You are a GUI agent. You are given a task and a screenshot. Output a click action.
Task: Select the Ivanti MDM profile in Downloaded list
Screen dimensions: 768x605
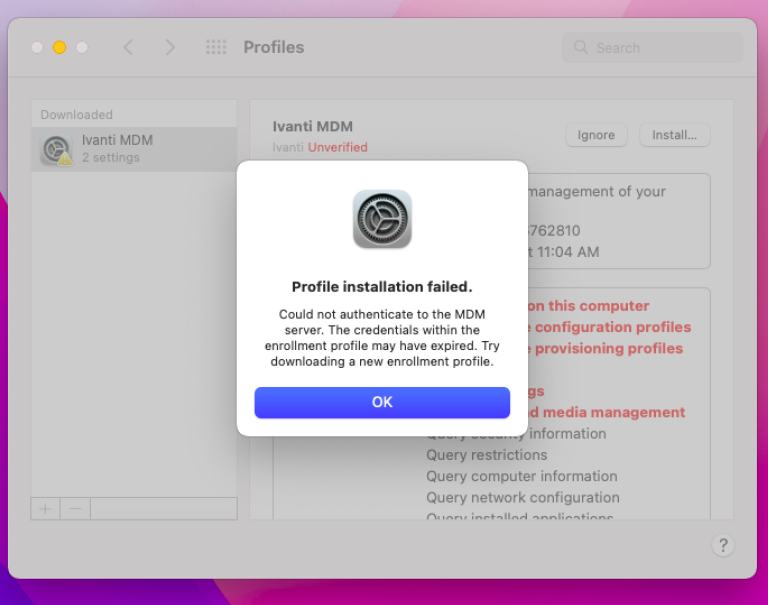click(133, 149)
